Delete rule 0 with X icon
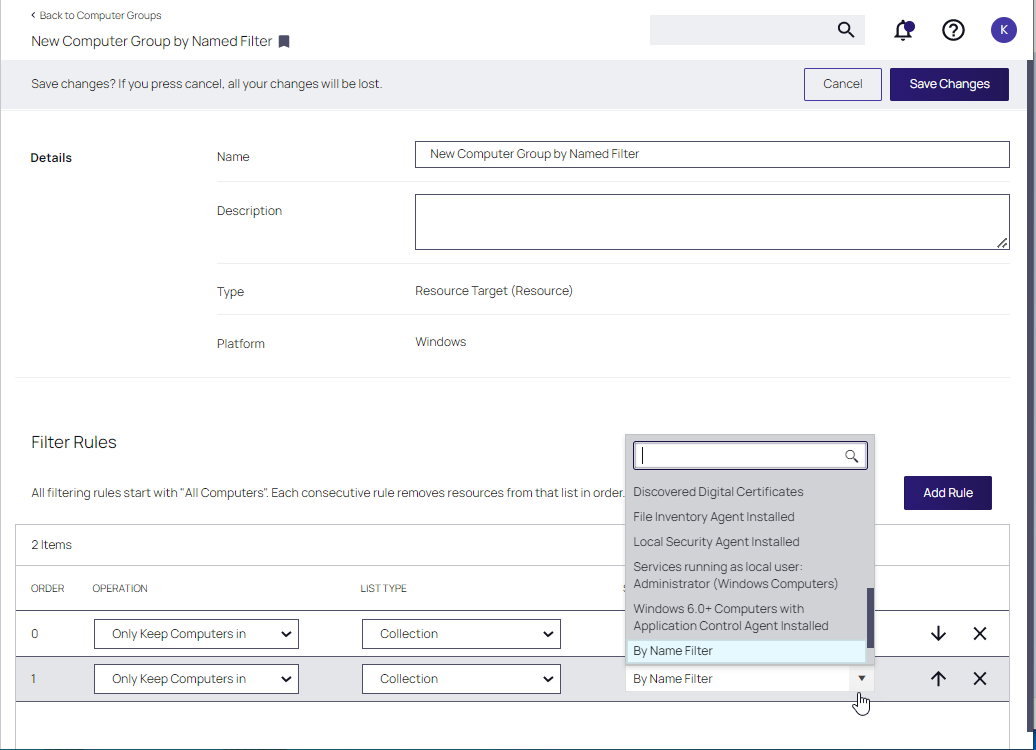1036x750 pixels. 980,634
